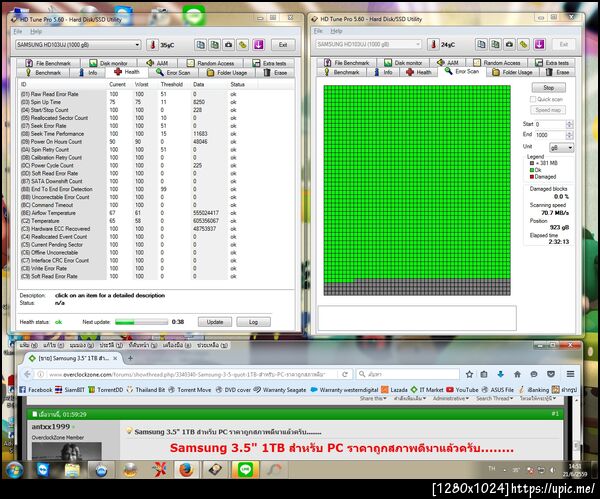Open File menu in left HD Tune window
600x499 pixels.
click(x=18, y=31)
